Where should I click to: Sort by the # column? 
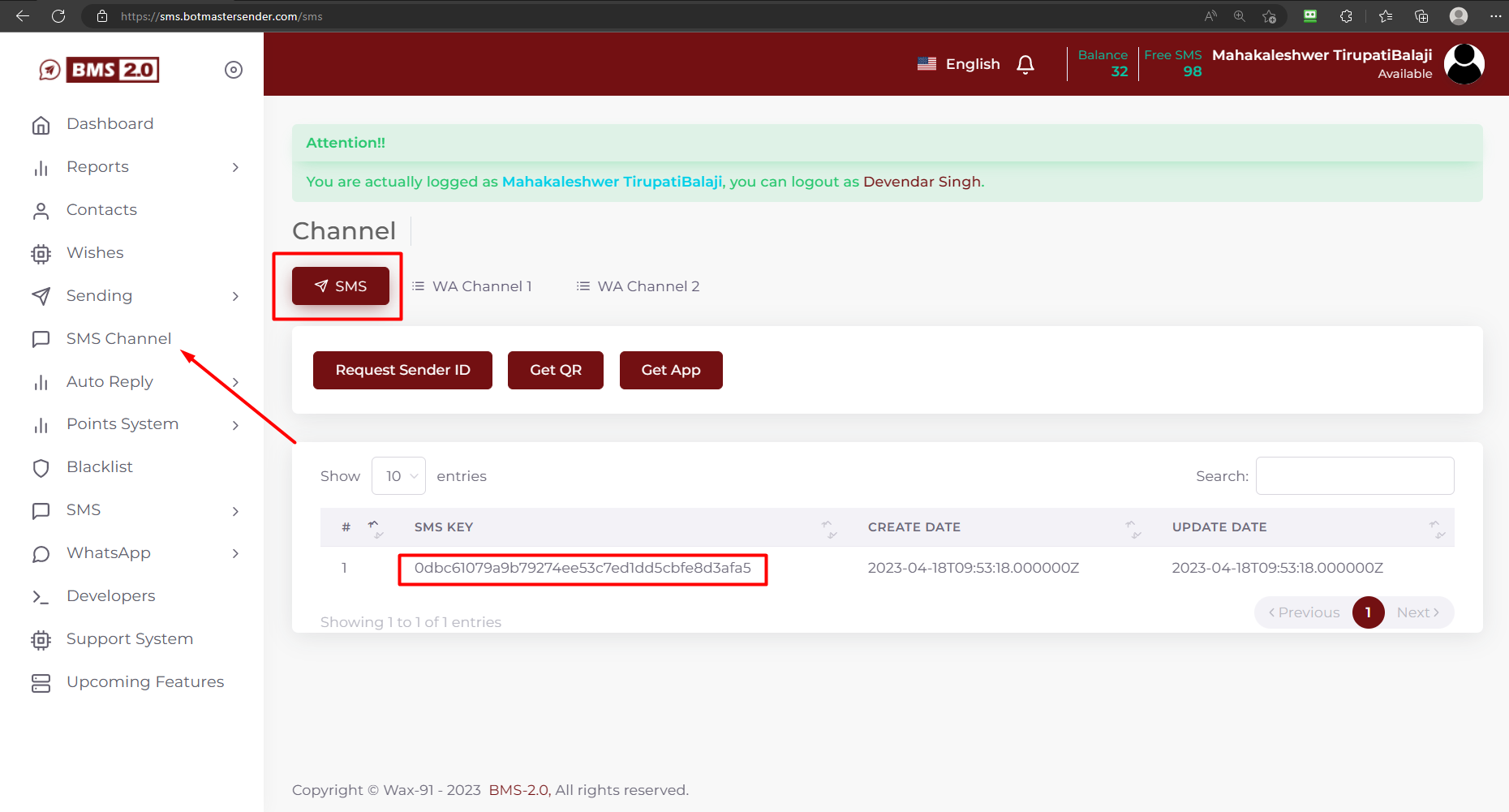point(360,527)
